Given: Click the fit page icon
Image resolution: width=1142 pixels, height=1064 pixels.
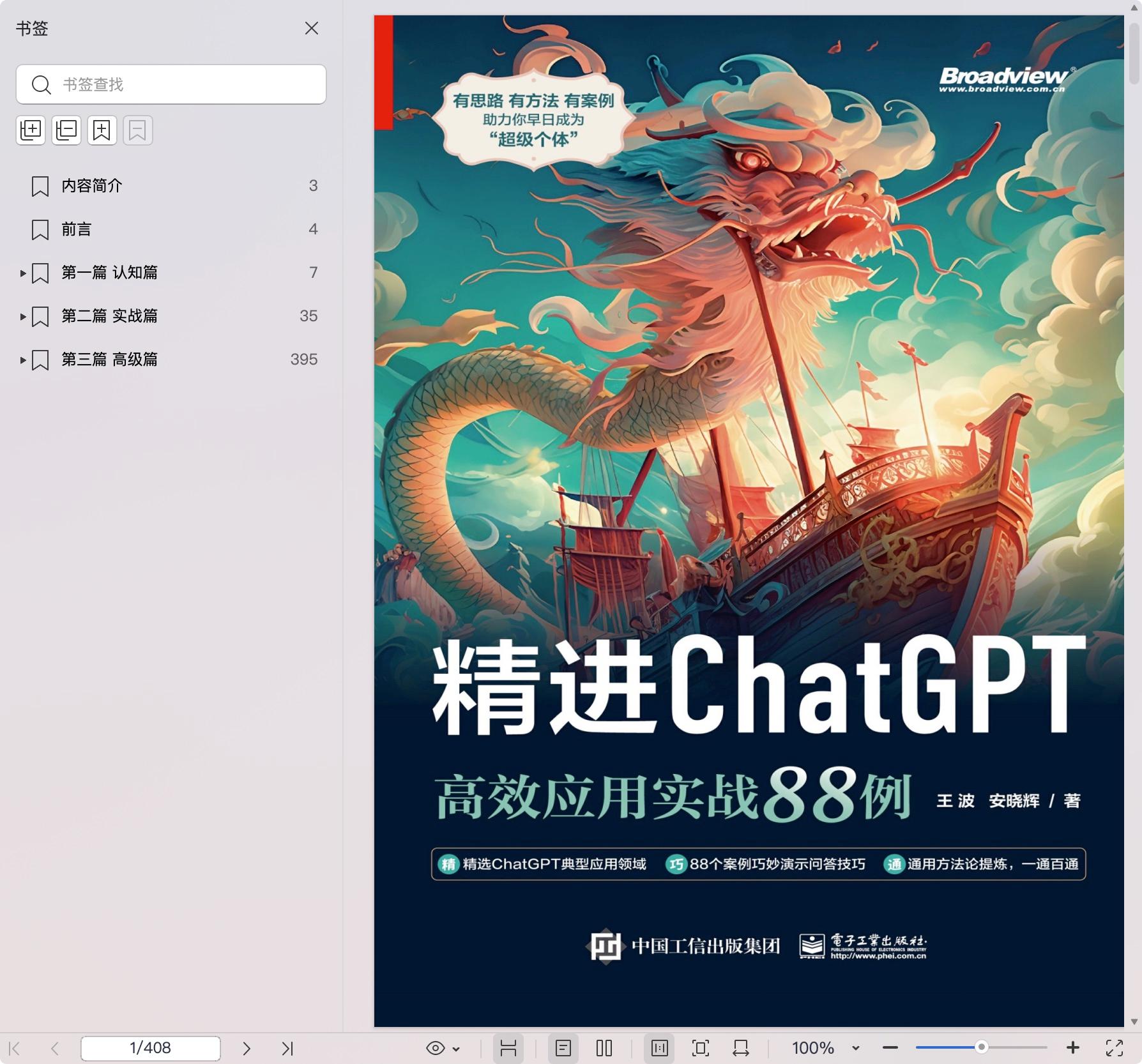Looking at the screenshot, I should (x=701, y=1048).
